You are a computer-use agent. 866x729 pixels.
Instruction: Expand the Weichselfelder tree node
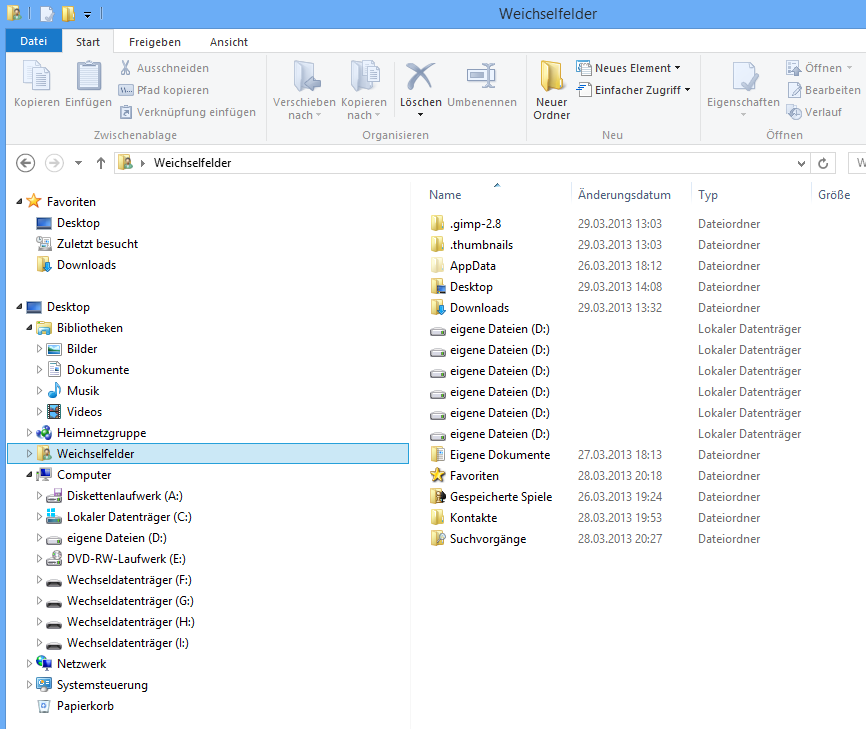[29, 453]
